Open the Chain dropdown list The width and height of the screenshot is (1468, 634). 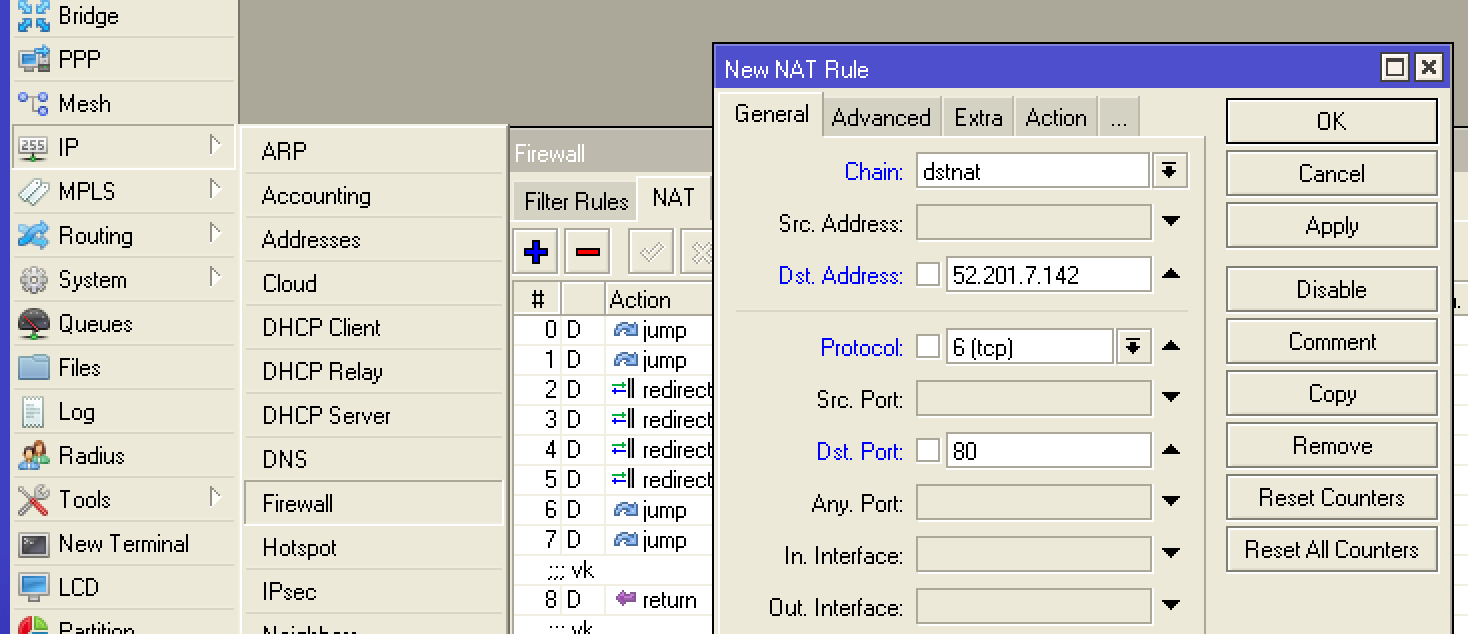(1169, 171)
